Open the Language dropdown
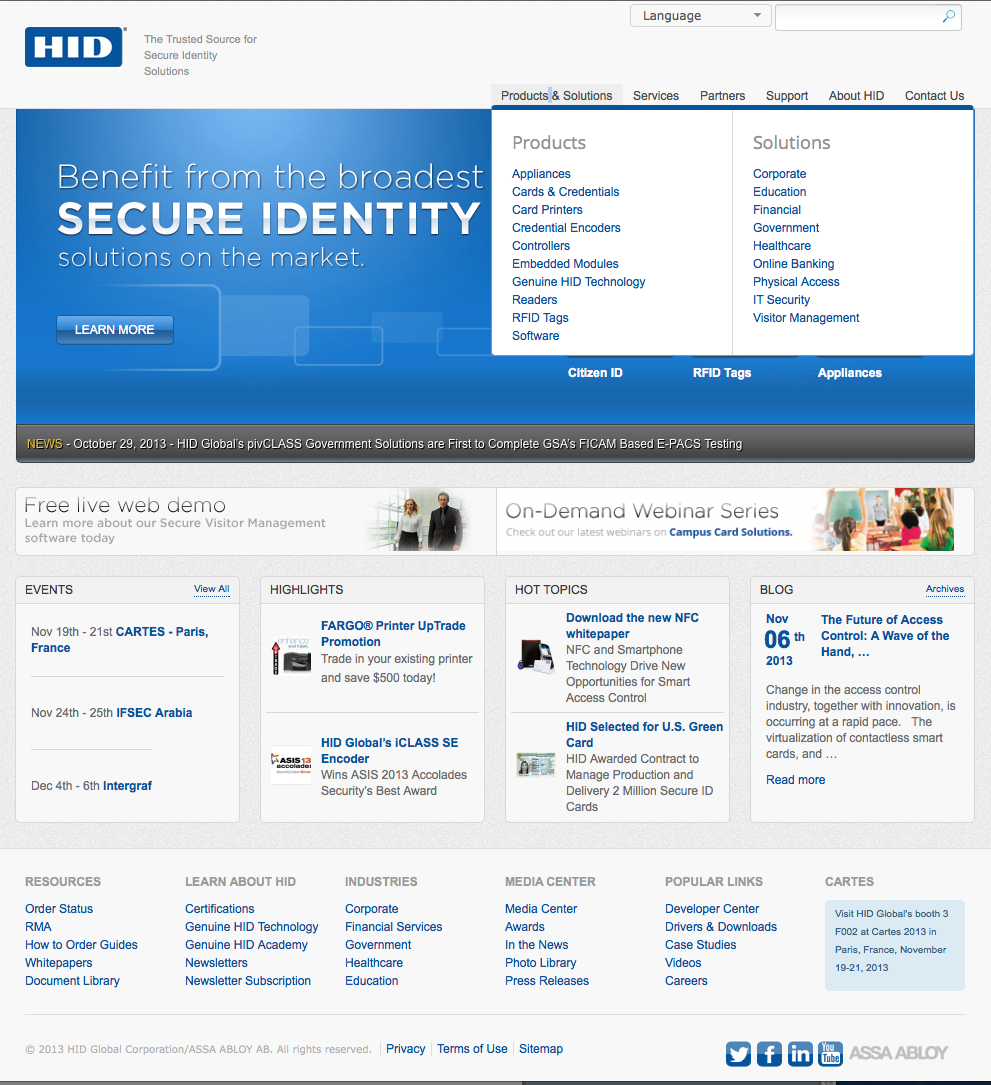Screen dimensions: 991x1085 click(700, 16)
